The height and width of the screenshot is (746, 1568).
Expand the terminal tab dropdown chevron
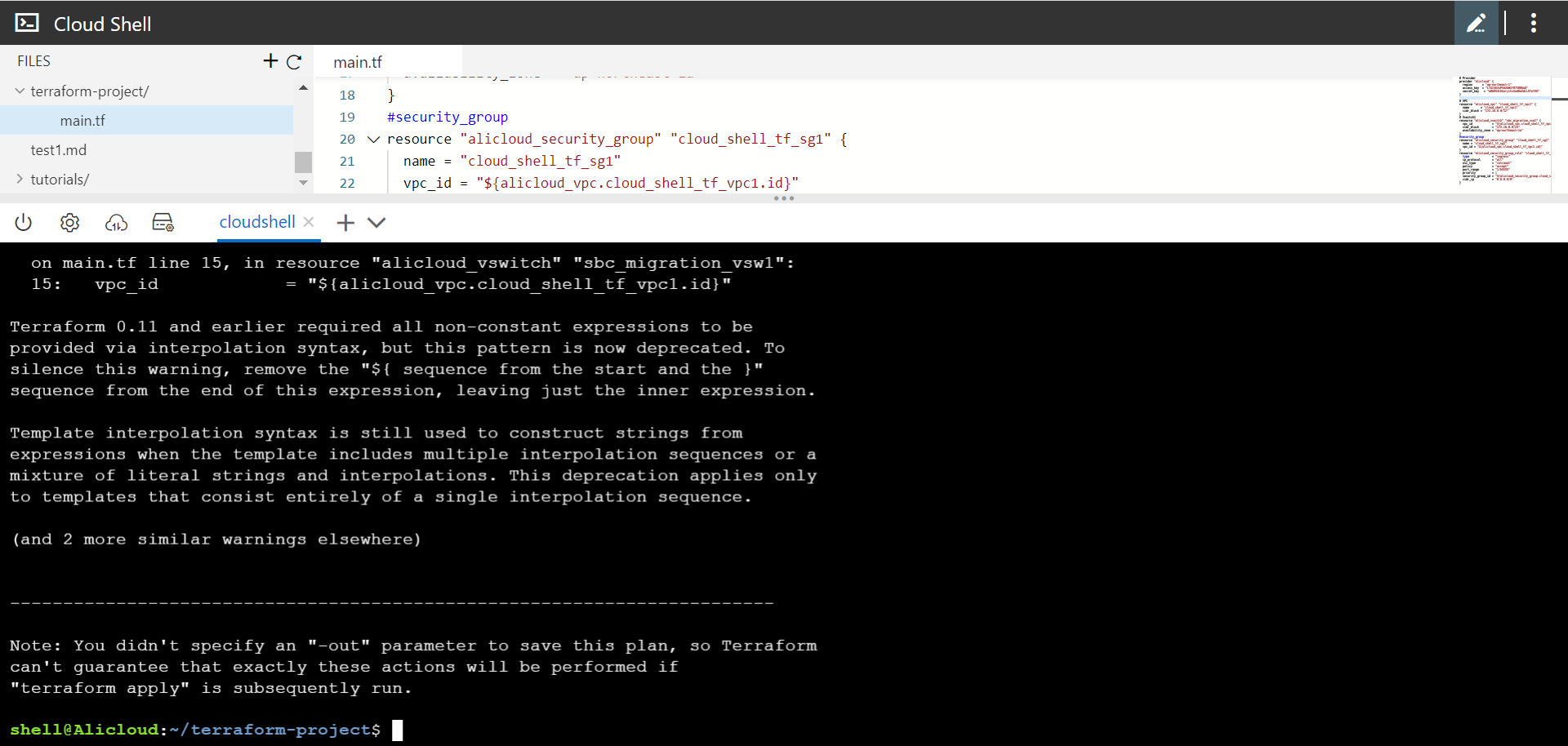coord(376,223)
